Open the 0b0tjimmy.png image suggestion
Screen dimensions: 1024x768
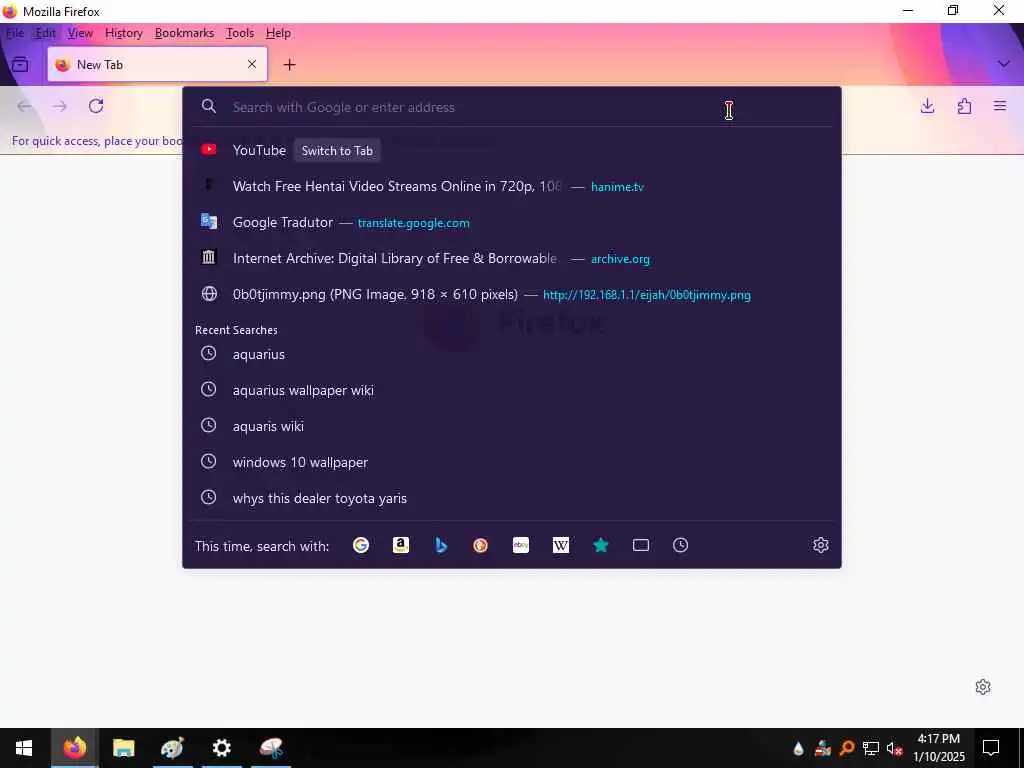click(x=511, y=295)
